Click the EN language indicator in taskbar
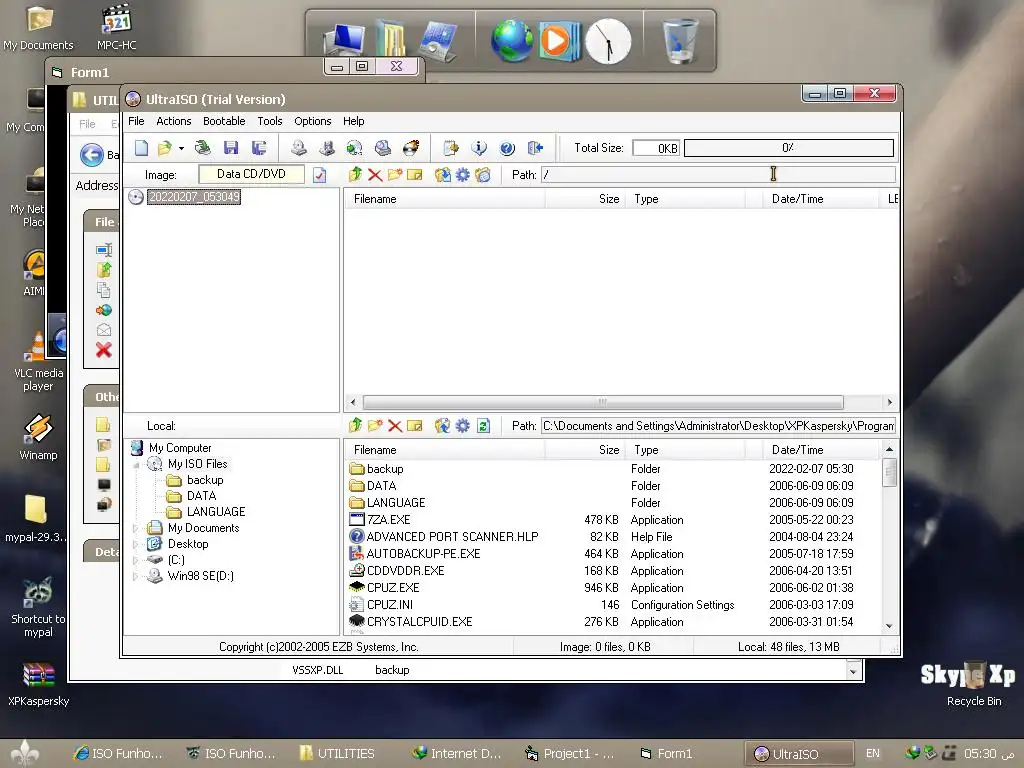The width and height of the screenshot is (1024, 768). [872, 754]
